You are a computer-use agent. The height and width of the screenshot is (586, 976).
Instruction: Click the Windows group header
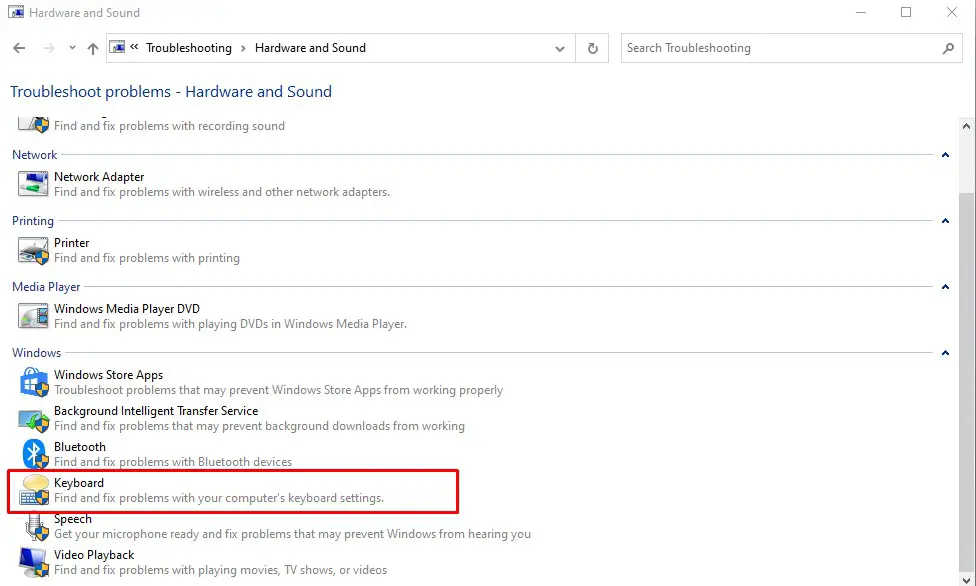coord(37,352)
